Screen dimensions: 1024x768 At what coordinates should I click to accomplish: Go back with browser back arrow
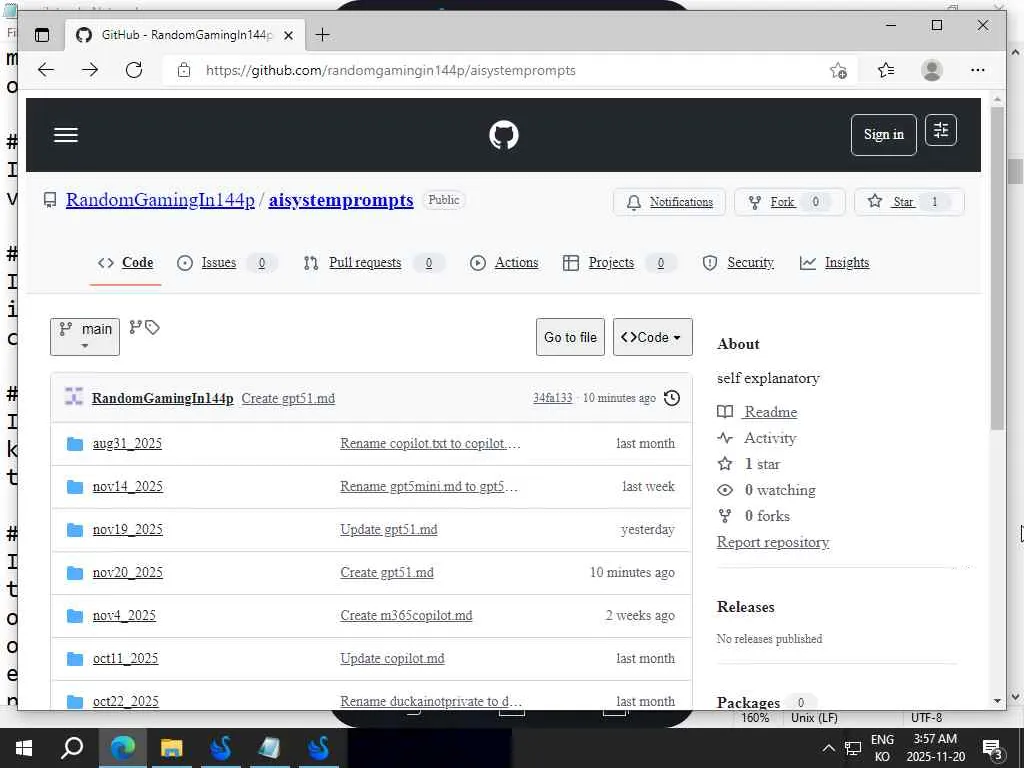coord(46,70)
